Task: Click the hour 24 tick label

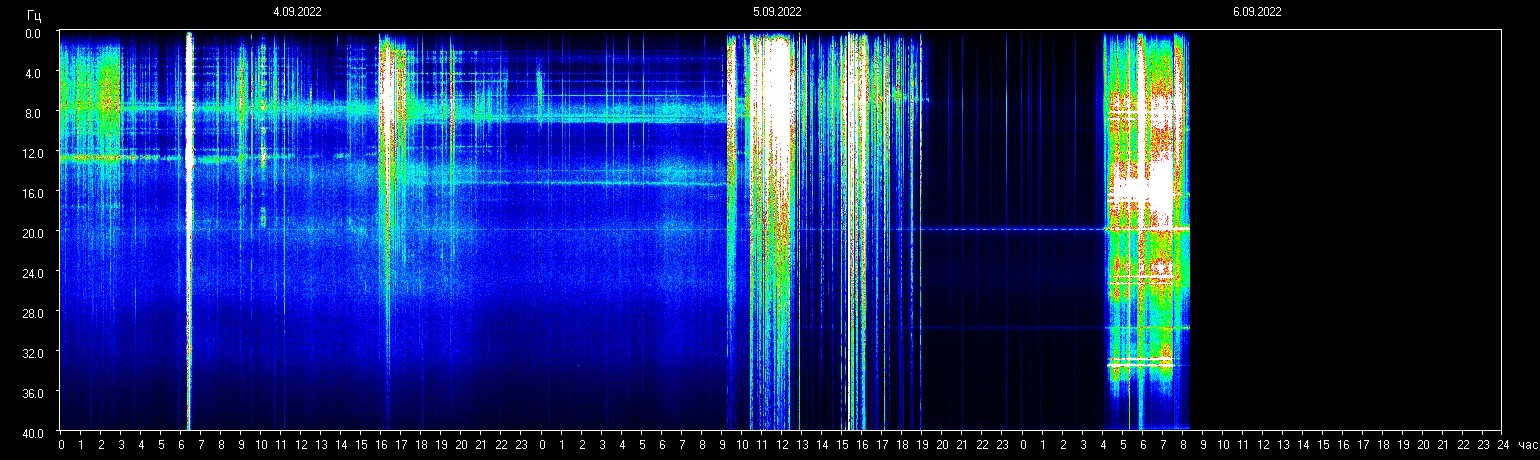Action: pos(1502,445)
